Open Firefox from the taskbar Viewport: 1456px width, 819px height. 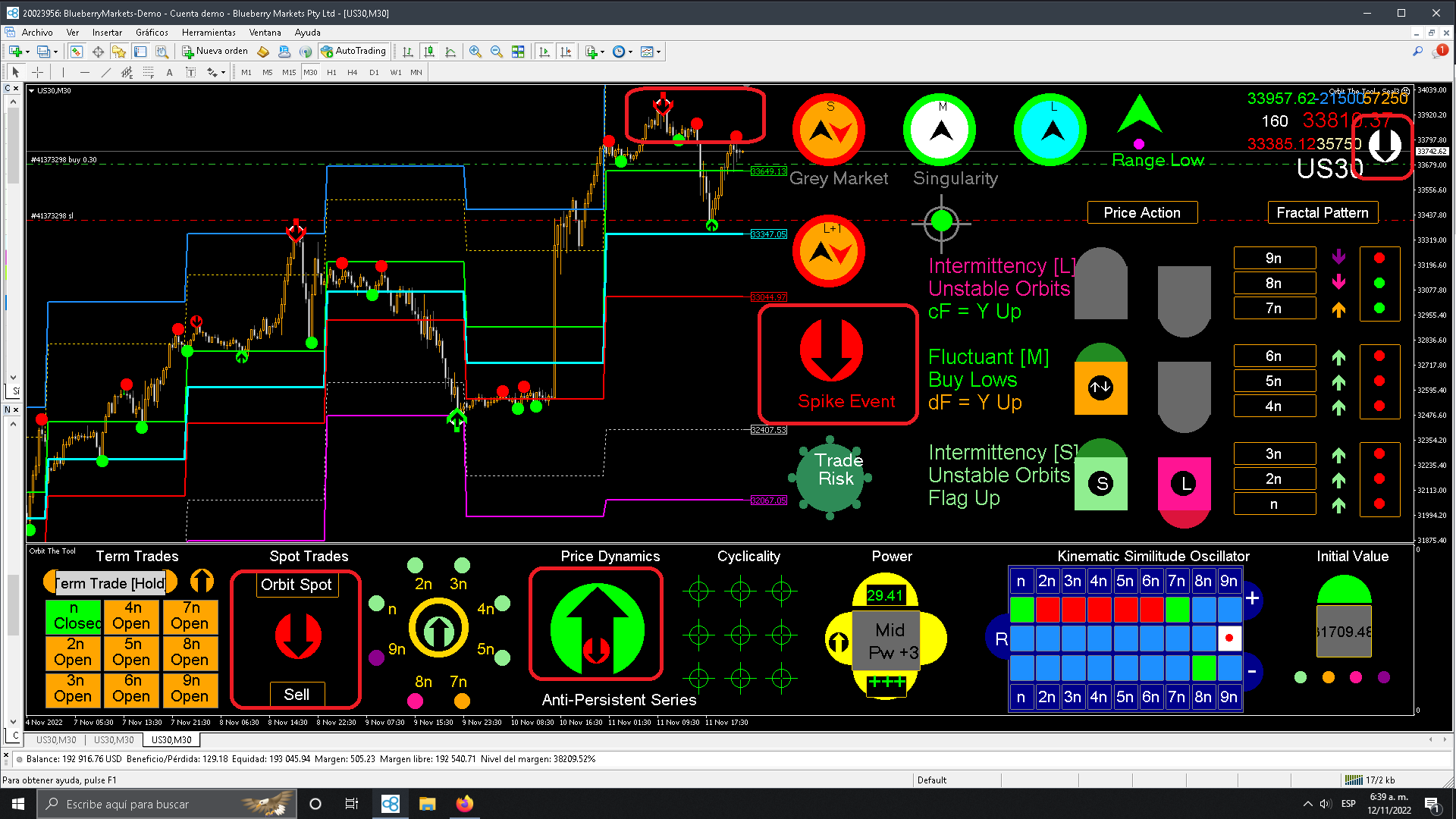coord(464,804)
